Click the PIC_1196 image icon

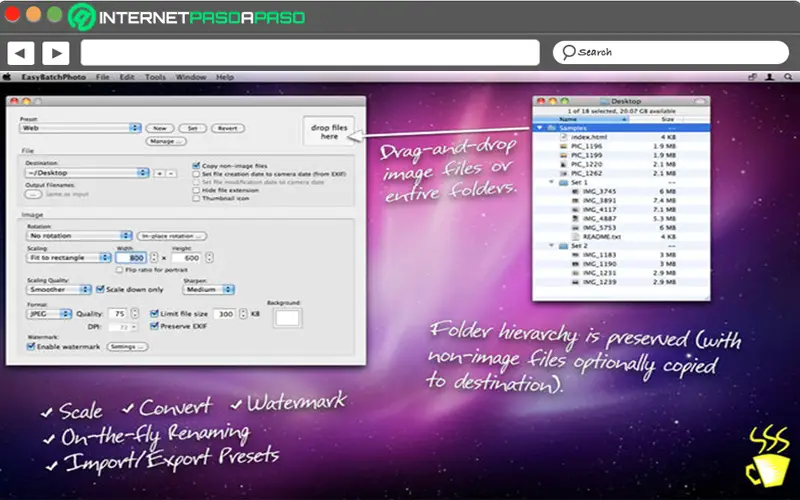(x=564, y=146)
